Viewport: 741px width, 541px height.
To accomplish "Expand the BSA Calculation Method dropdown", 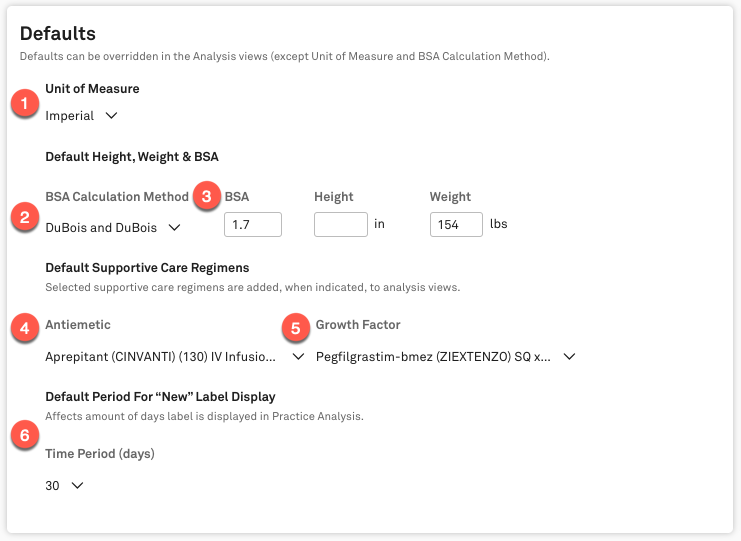I will click(112, 227).
